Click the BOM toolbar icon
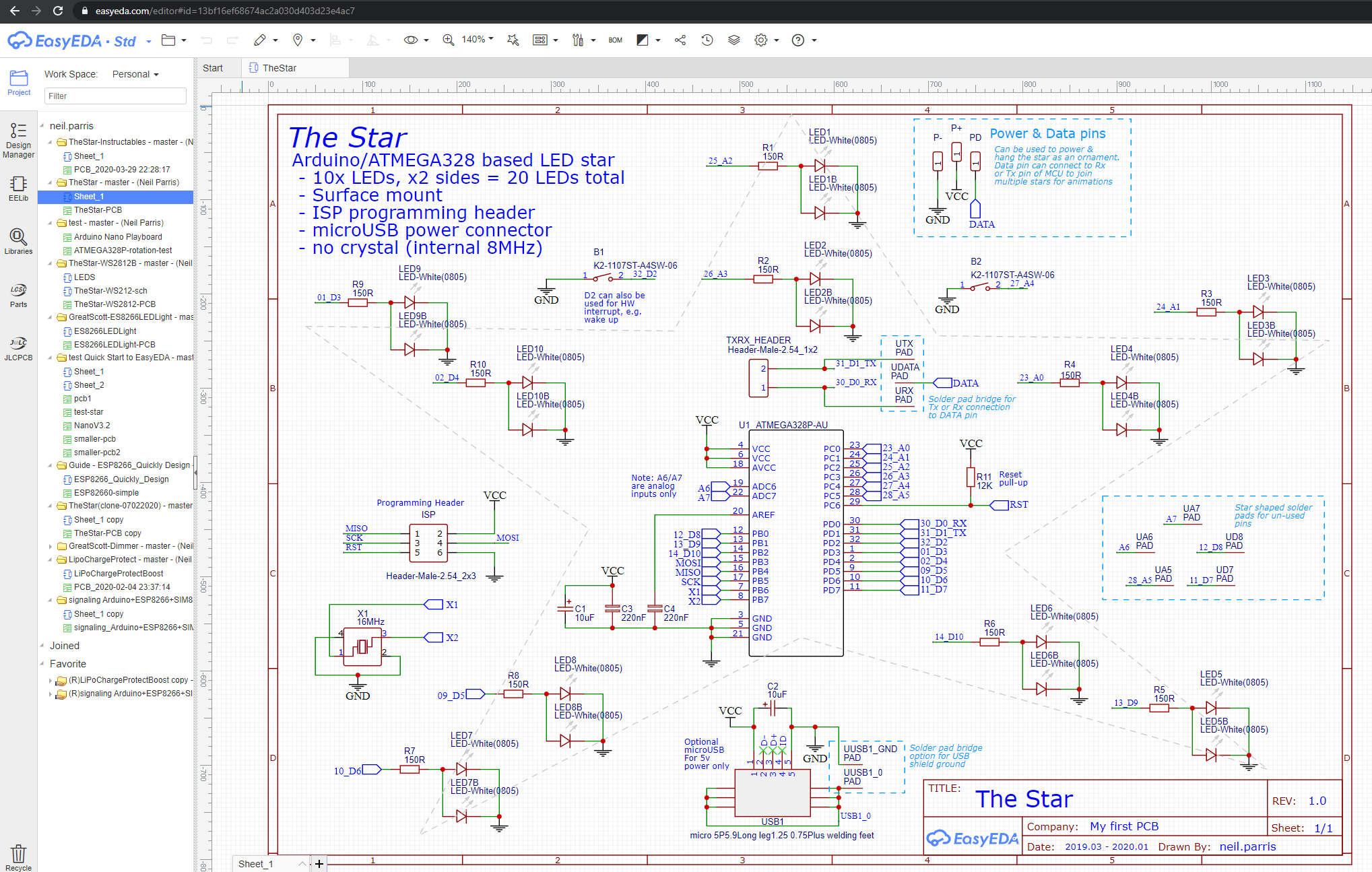The image size is (1372, 872). click(615, 40)
